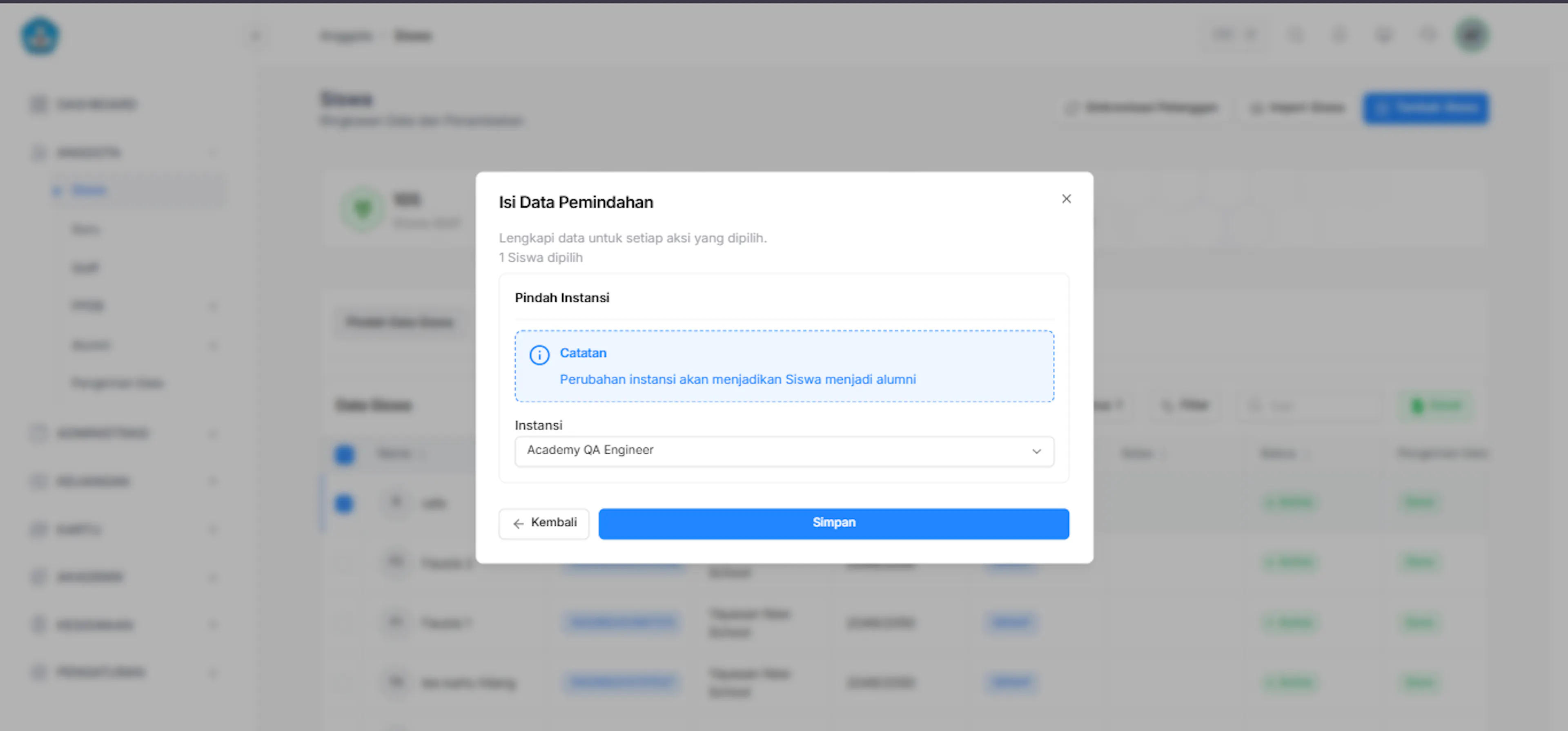
Task: Click the green export button above the table
Action: pyautogui.click(x=1436, y=405)
